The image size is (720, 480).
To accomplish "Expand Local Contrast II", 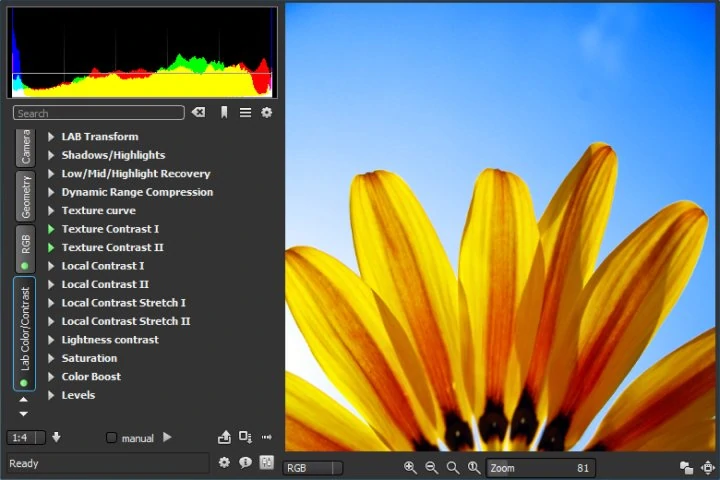I will [51, 284].
